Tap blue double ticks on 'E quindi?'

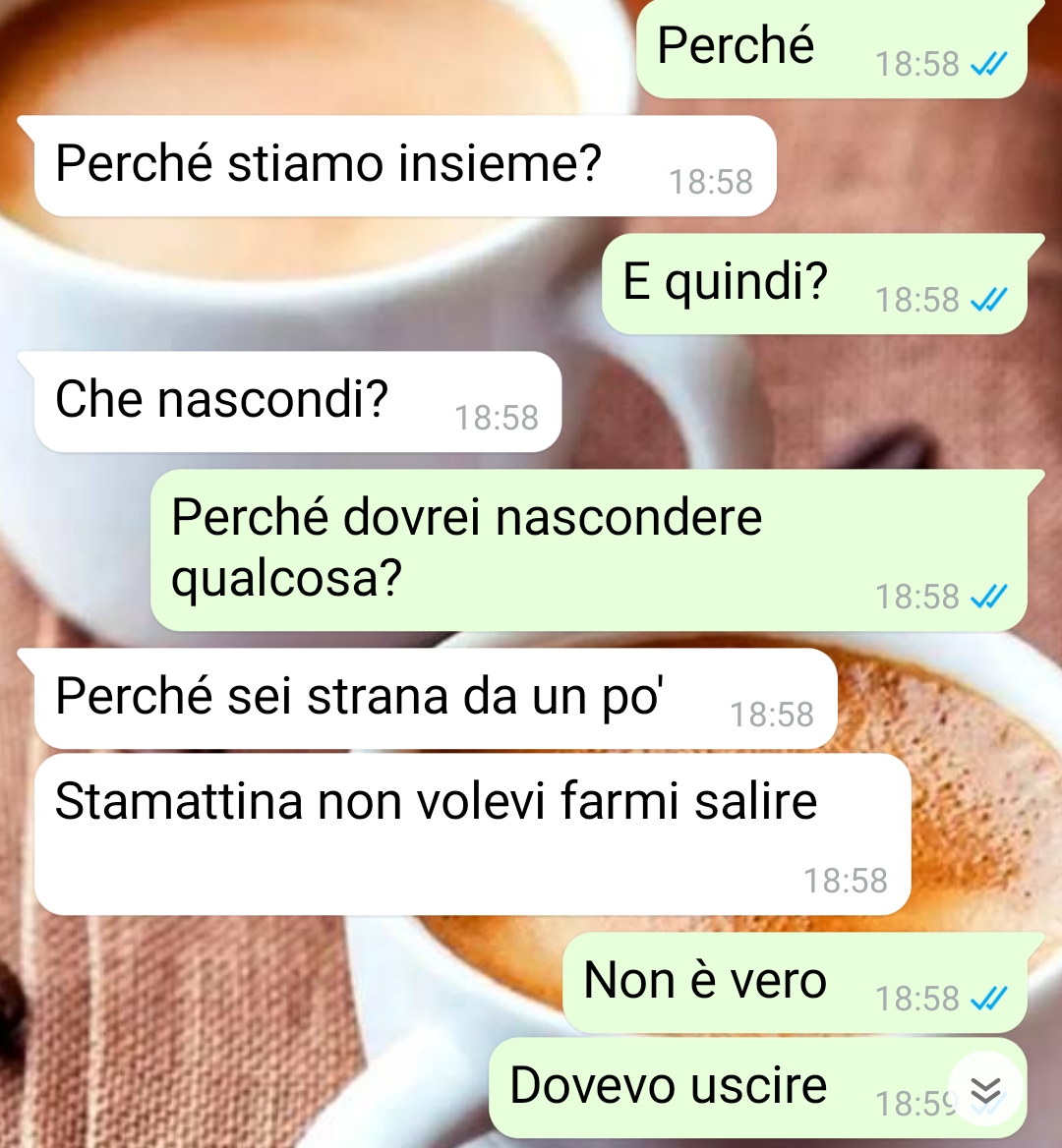click(989, 300)
